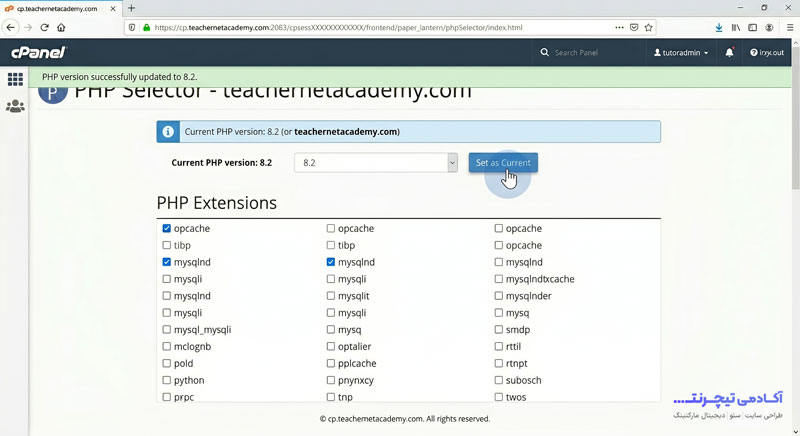This screenshot has height=436, width=800.
Task: Click the tracking protection shield icon
Action: [132, 28]
